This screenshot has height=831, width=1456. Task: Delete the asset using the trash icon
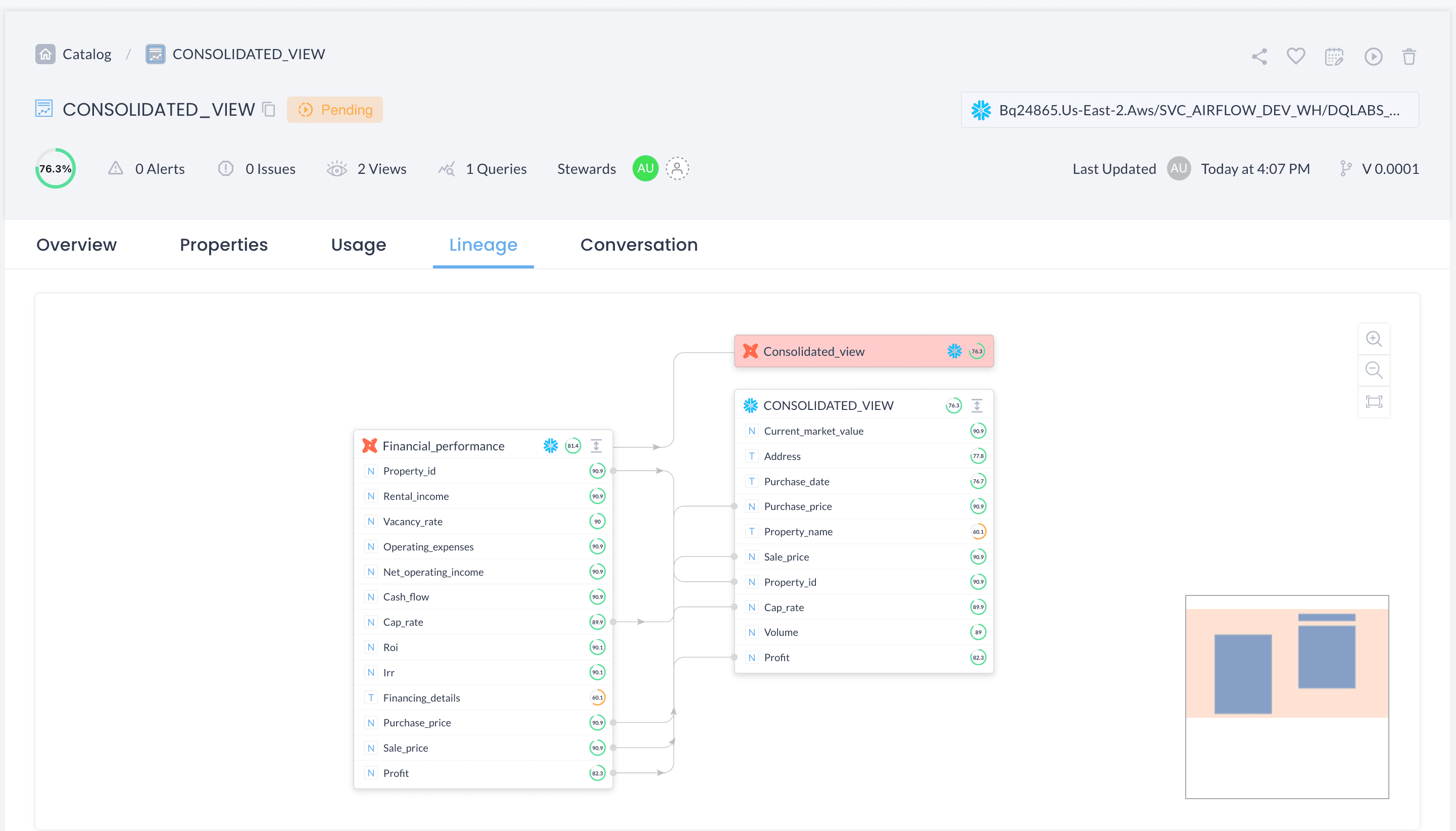pyautogui.click(x=1409, y=56)
